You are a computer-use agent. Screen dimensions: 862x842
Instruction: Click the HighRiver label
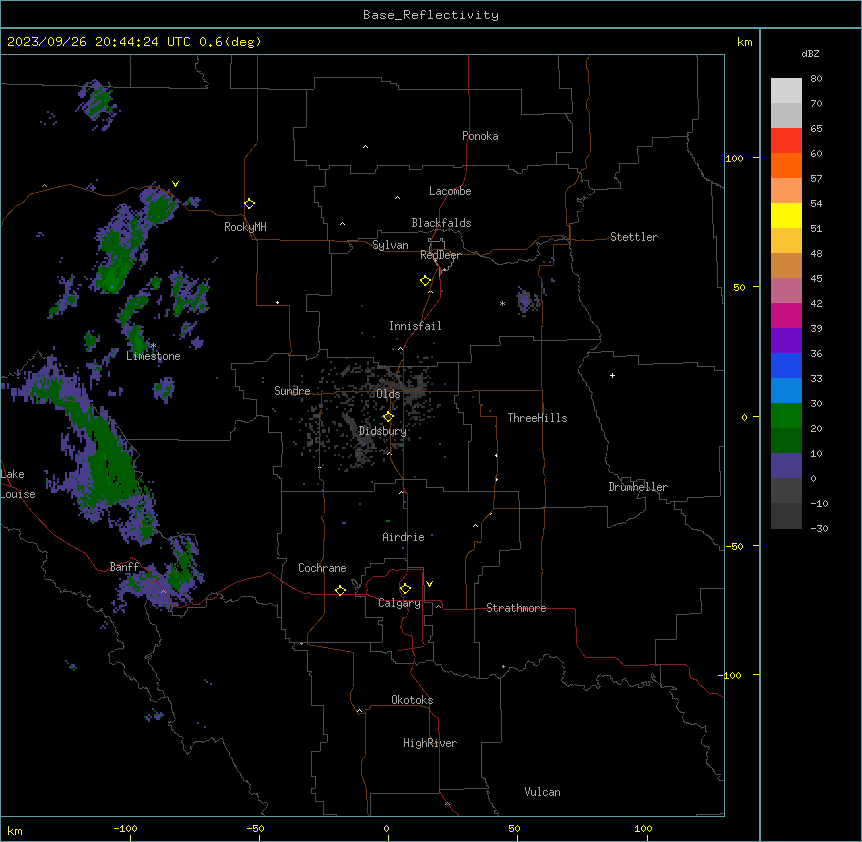click(x=430, y=743)
